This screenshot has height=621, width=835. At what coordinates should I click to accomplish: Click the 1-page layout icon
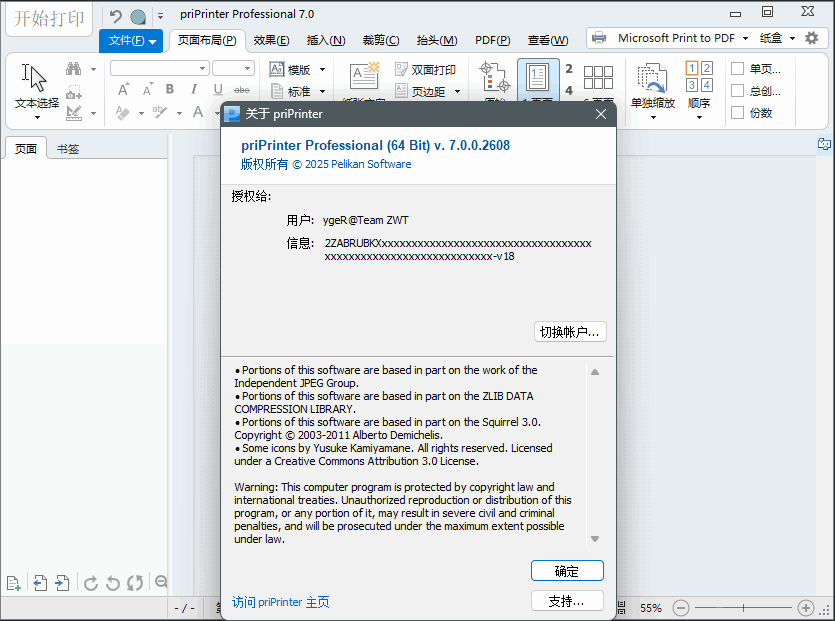[538, 80]
